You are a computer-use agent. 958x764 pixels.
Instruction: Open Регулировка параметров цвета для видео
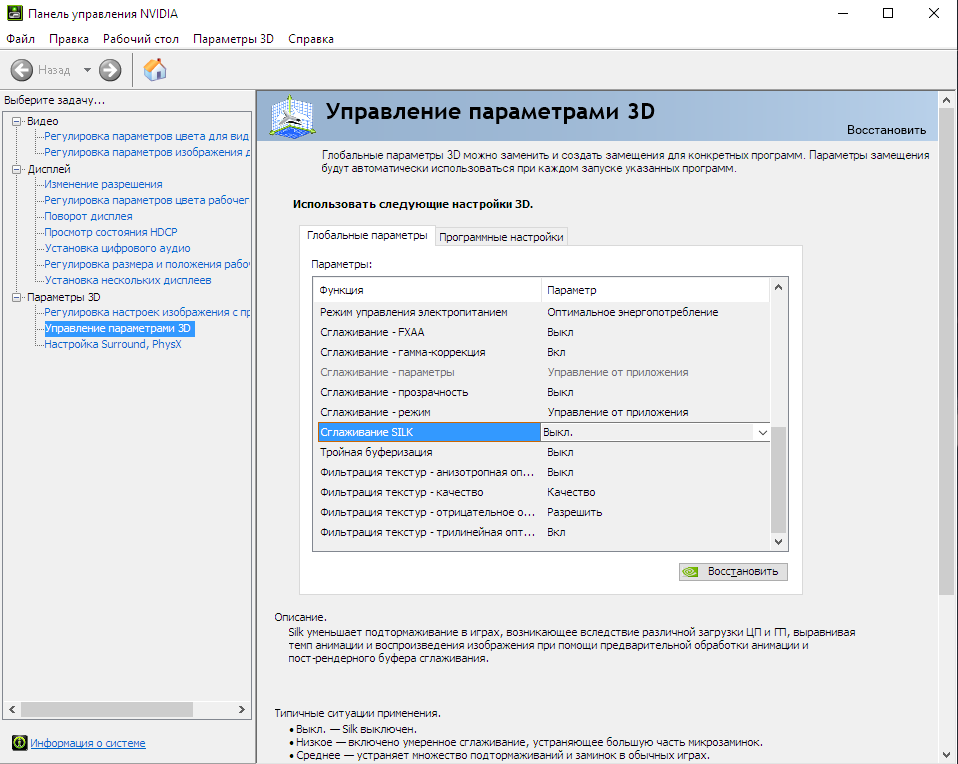click(147, 136)
